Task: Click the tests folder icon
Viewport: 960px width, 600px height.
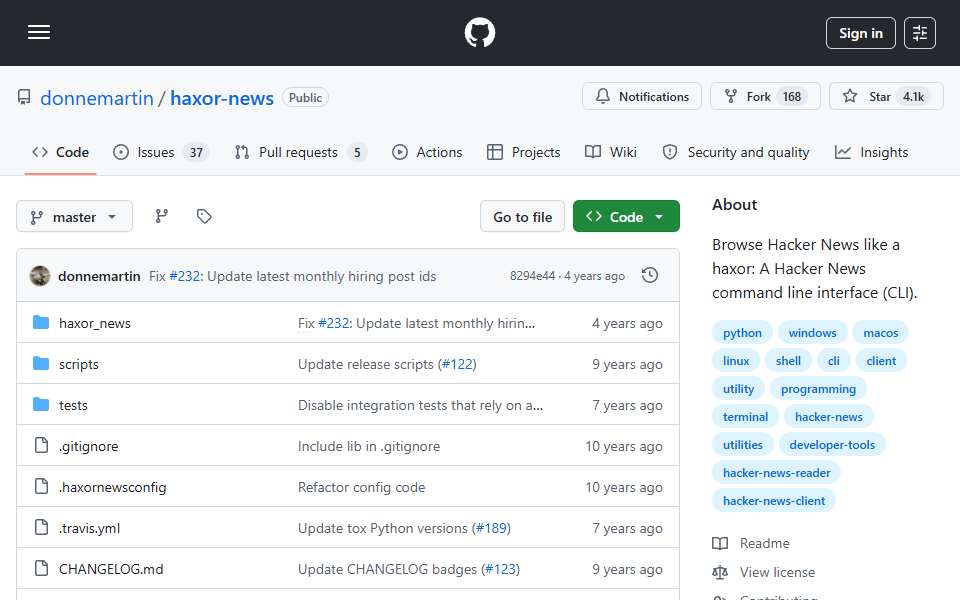Action: click(41, 405)
